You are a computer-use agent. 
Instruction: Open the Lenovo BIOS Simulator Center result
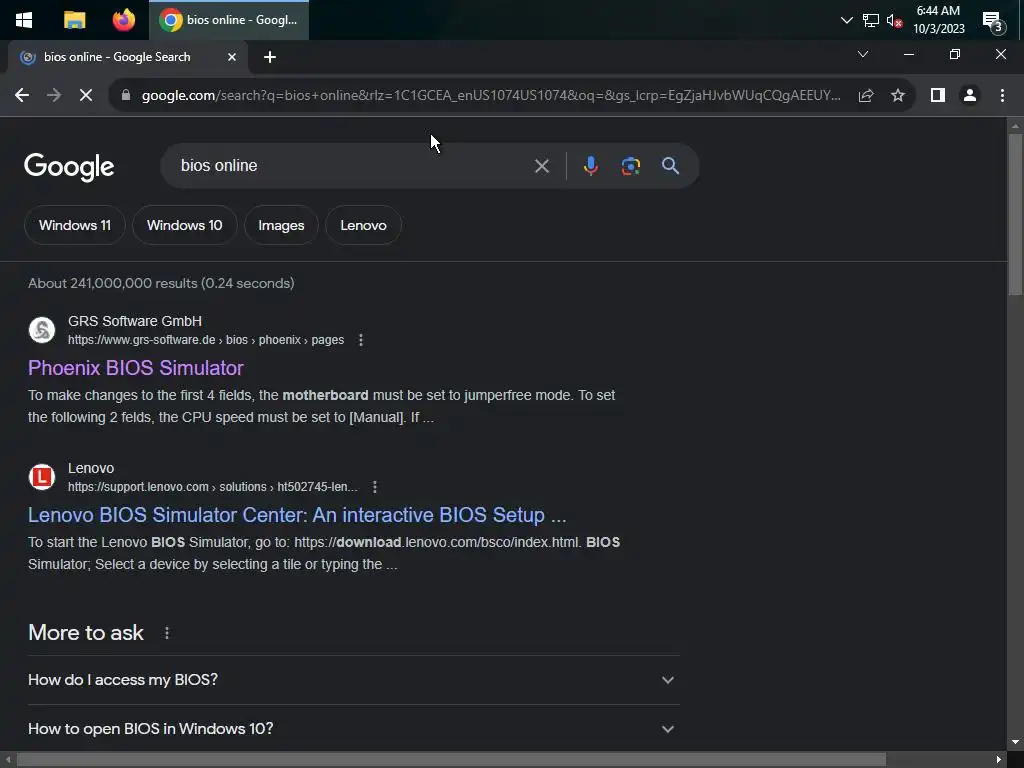(297, 515)
